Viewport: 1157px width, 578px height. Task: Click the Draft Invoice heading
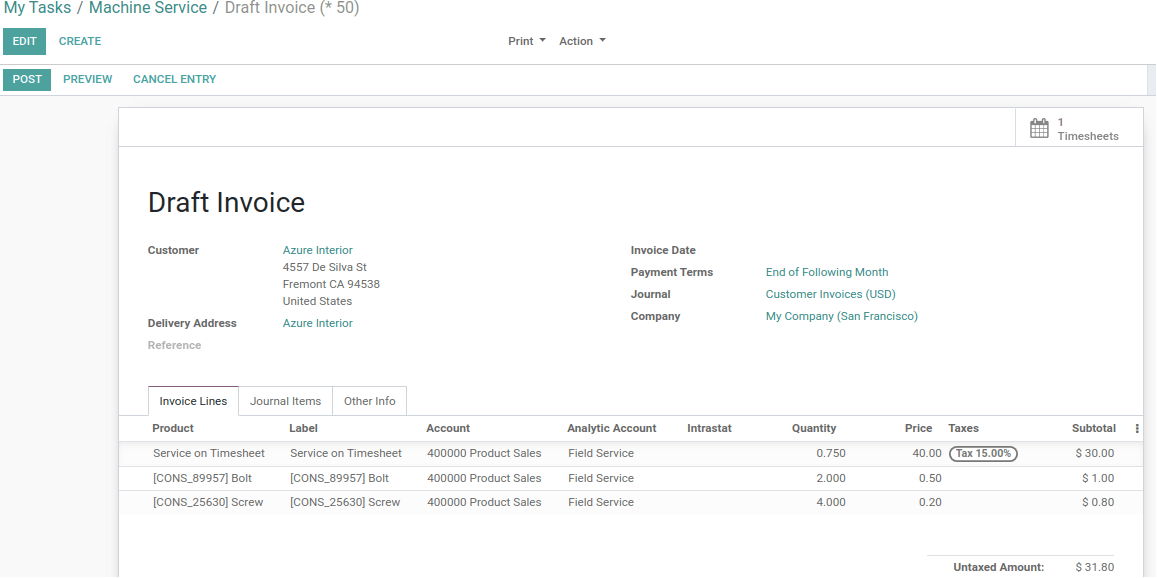(x=227, y=202)
